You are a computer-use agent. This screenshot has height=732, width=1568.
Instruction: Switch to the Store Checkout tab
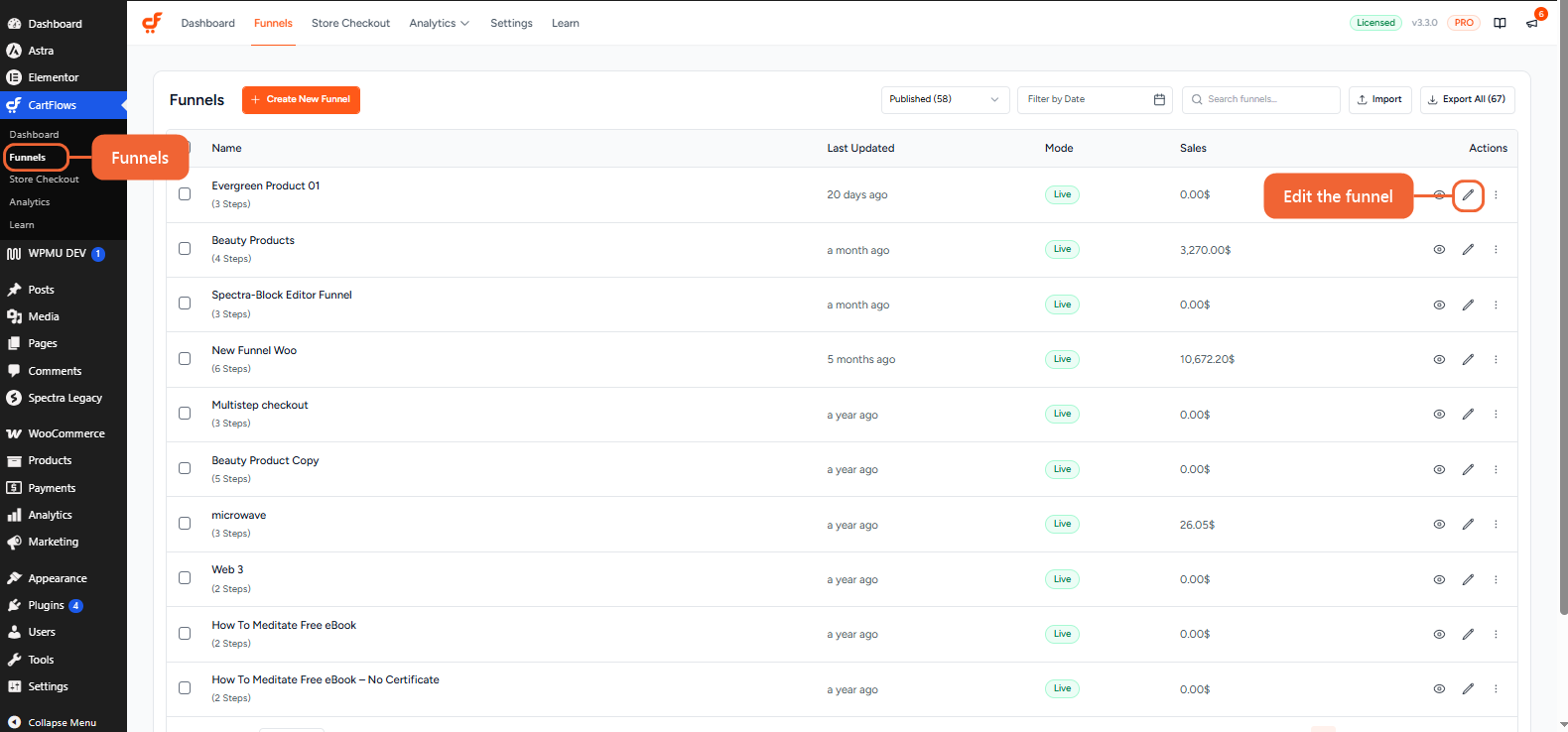(x=350, y=23)
